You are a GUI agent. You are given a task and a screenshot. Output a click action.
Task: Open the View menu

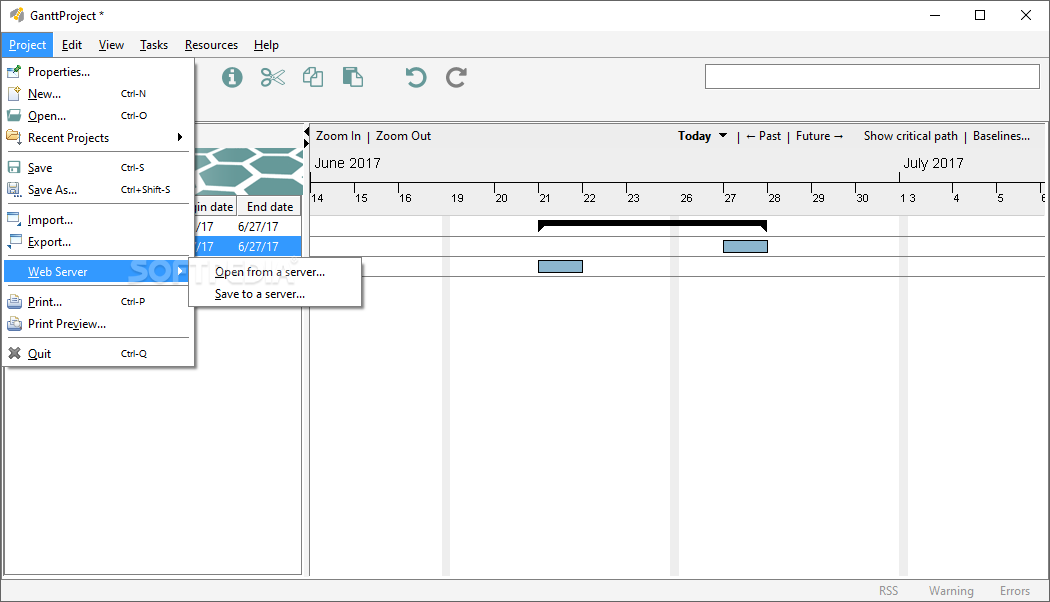(111, 45)
